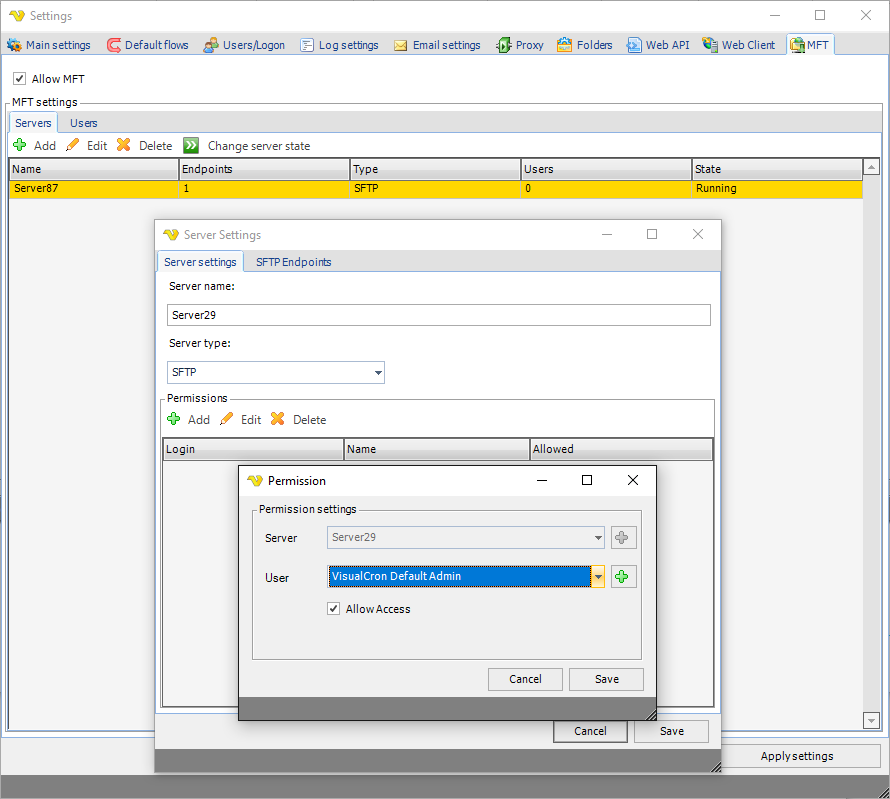Click Delete icon in Permissions toolbar

pos(278,420)
